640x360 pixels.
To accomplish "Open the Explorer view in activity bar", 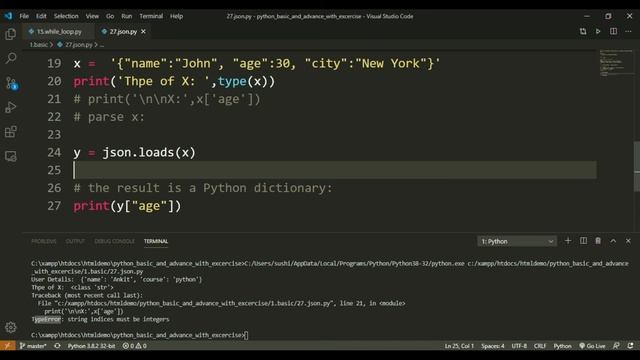I will [11, 34].
